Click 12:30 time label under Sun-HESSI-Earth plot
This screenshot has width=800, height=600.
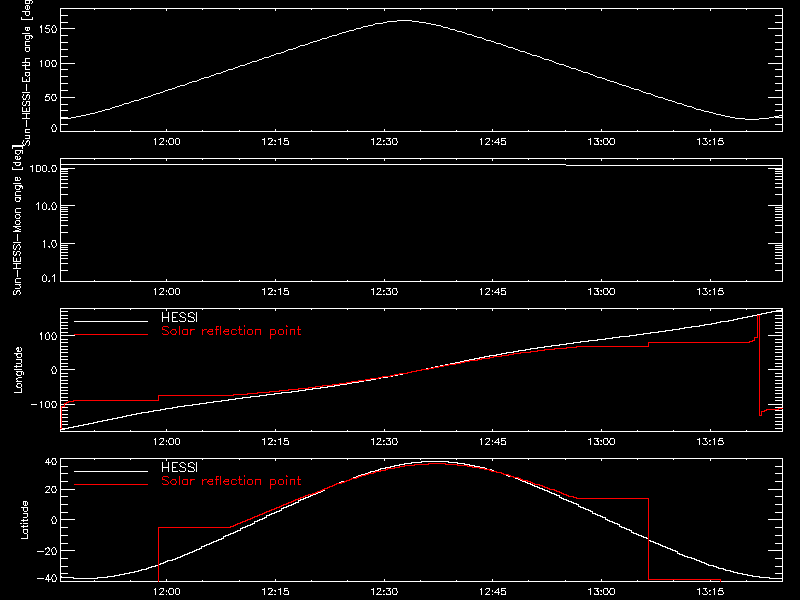(384, 141)
